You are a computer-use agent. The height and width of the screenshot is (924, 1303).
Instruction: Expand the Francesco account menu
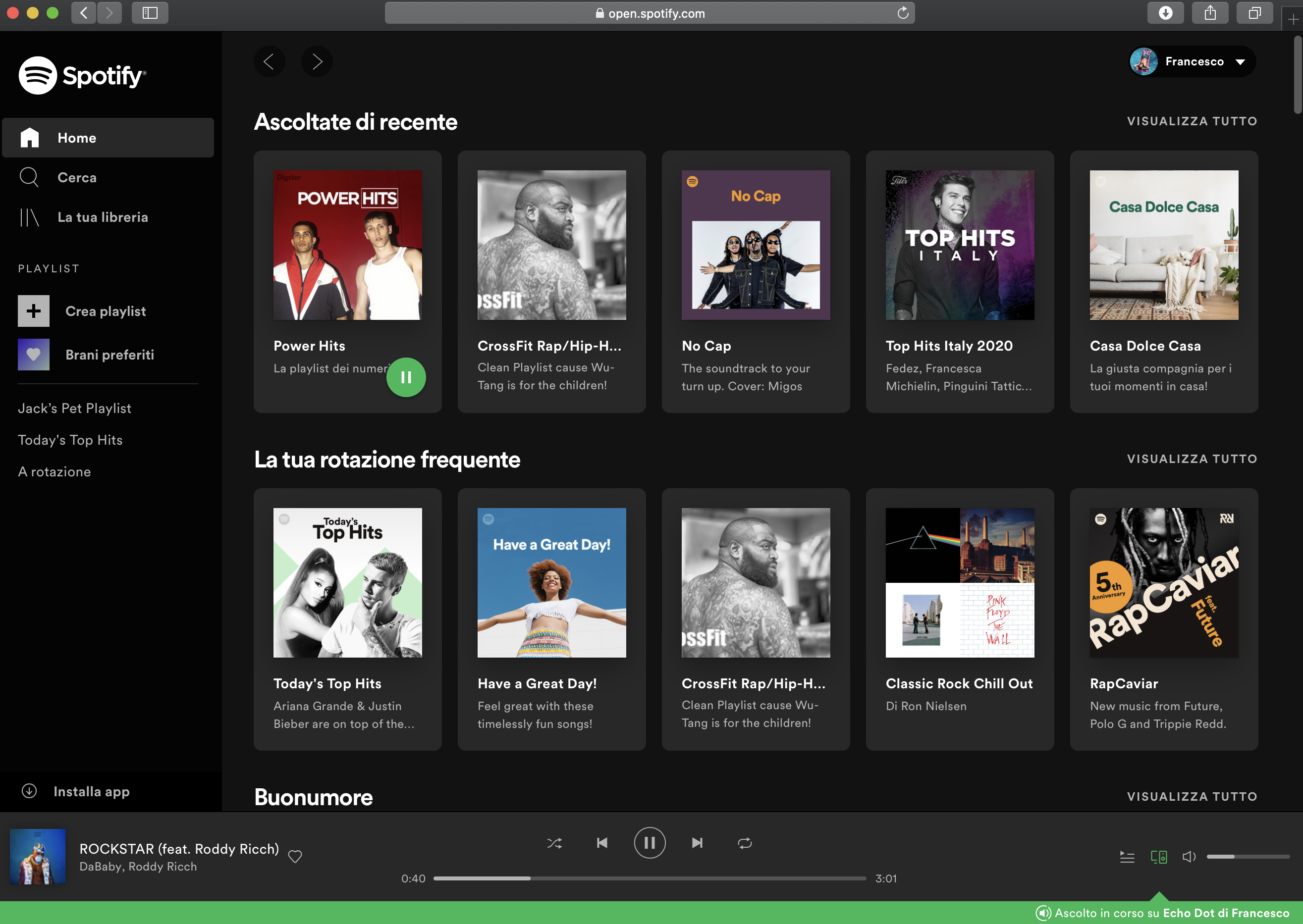(x=1193, y=61)
